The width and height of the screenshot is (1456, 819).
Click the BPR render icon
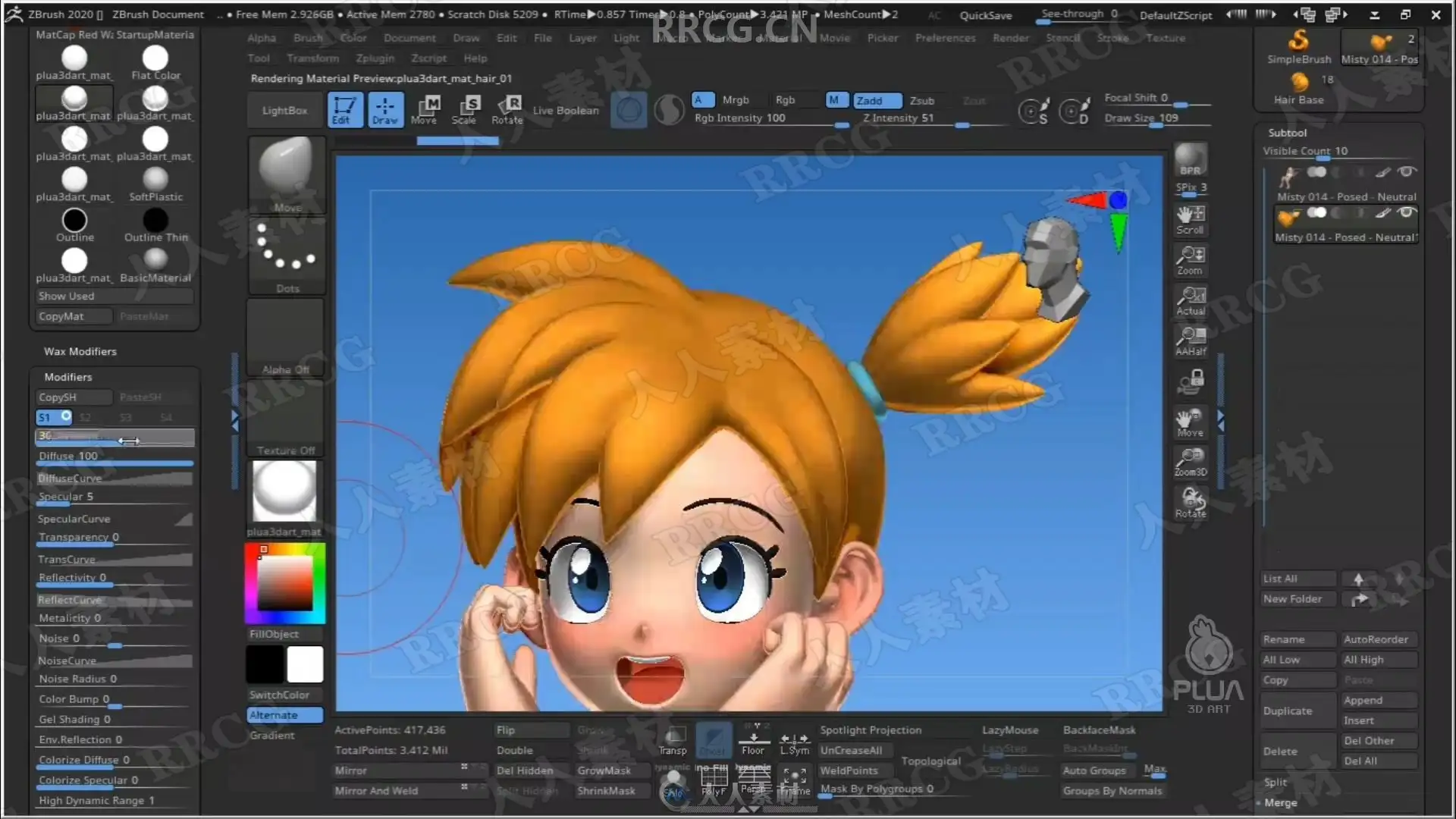click(x=1191, y=159)
